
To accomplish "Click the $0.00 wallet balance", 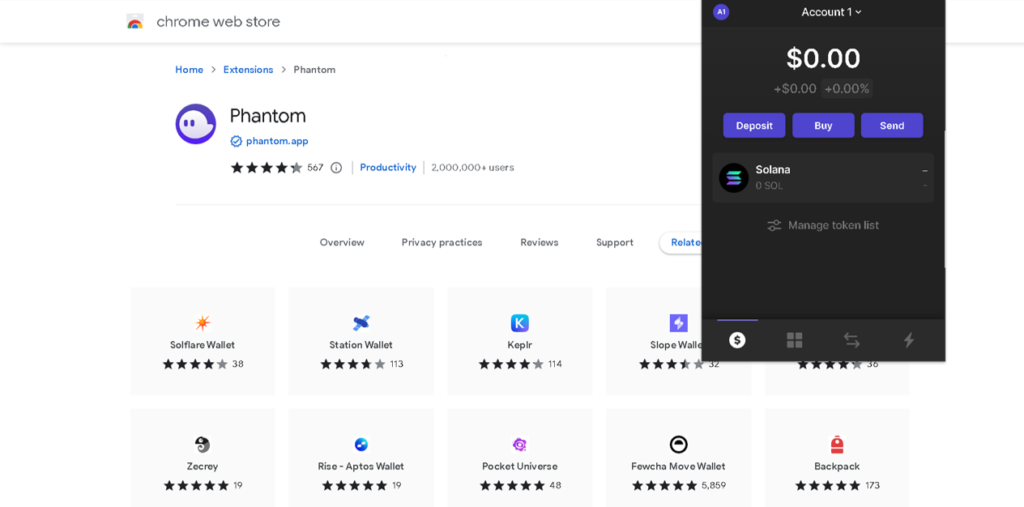I will [x=823, y=58].
